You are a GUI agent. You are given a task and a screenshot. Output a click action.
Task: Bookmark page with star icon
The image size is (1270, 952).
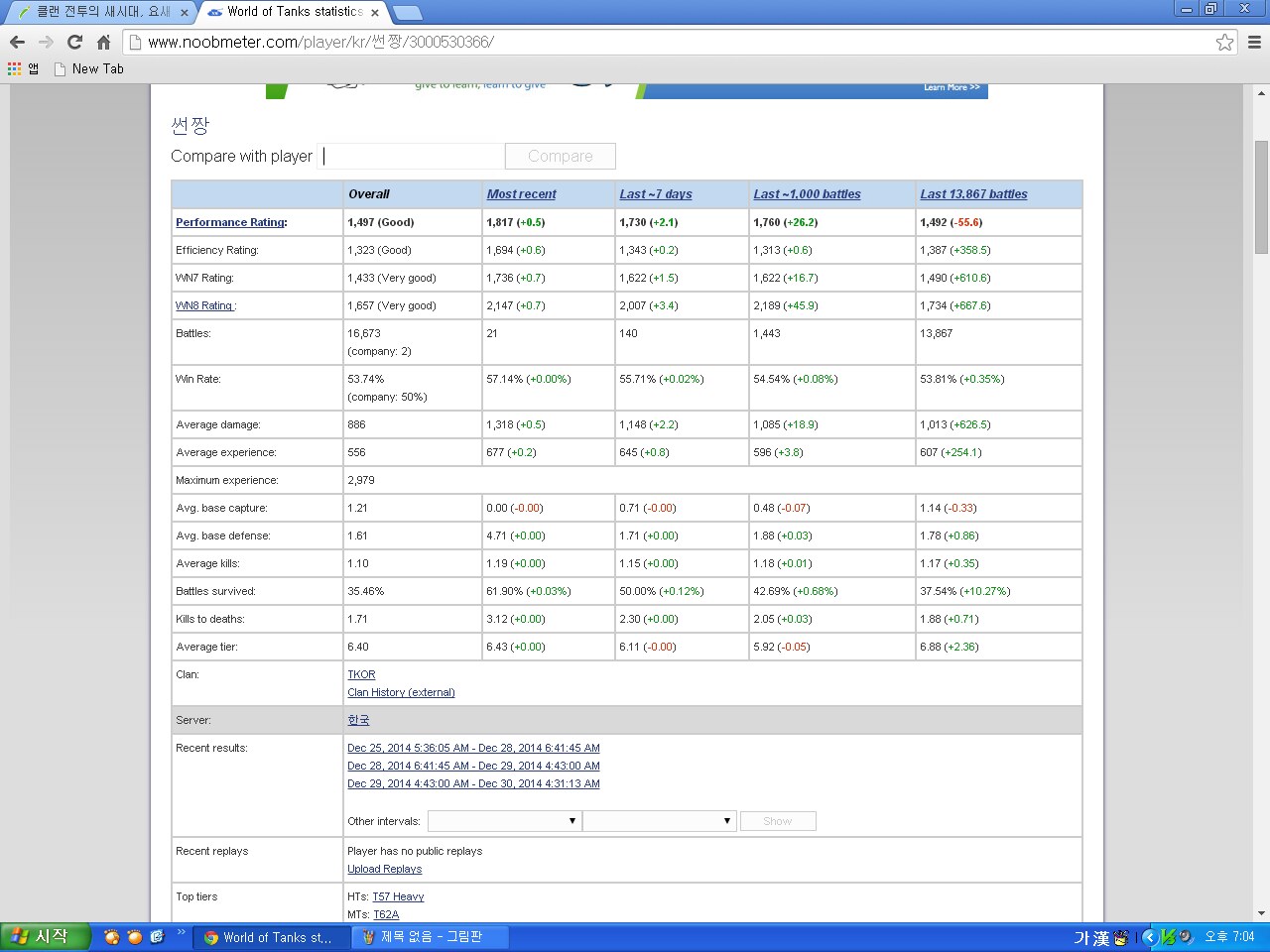click(1224, 42)
